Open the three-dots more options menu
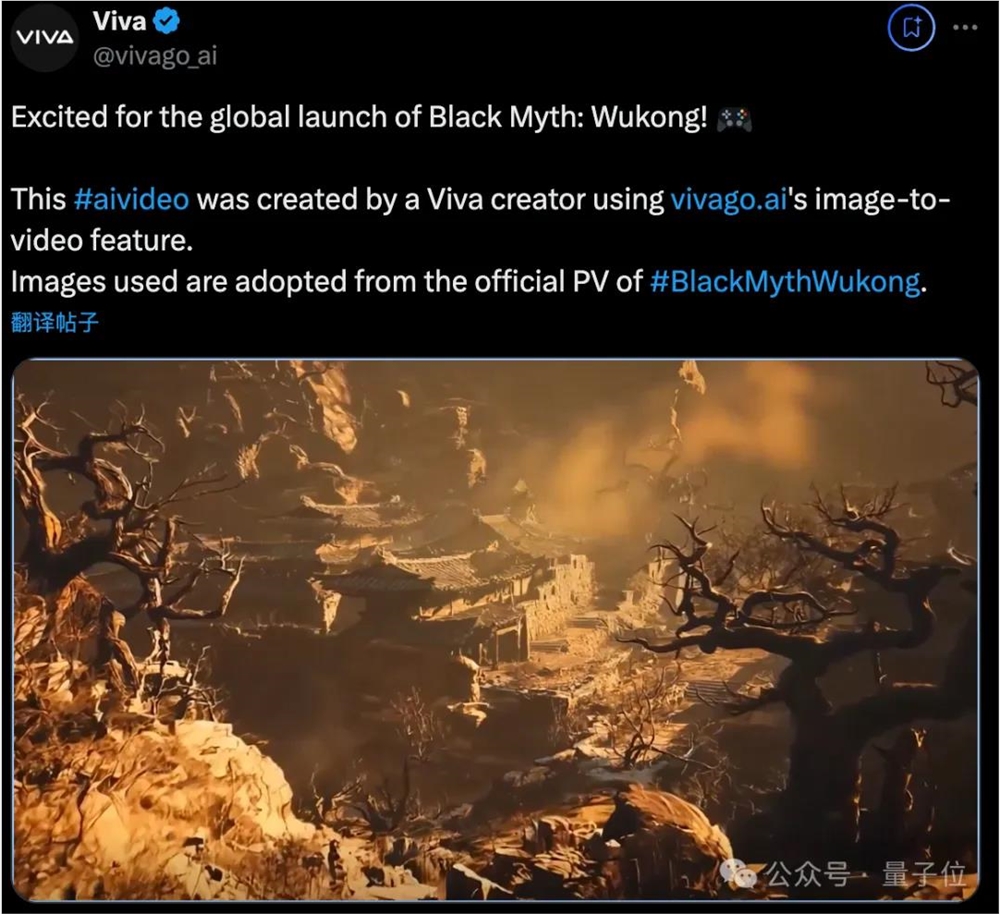This screenshot has height=914, width=1000. pos(964,27)
